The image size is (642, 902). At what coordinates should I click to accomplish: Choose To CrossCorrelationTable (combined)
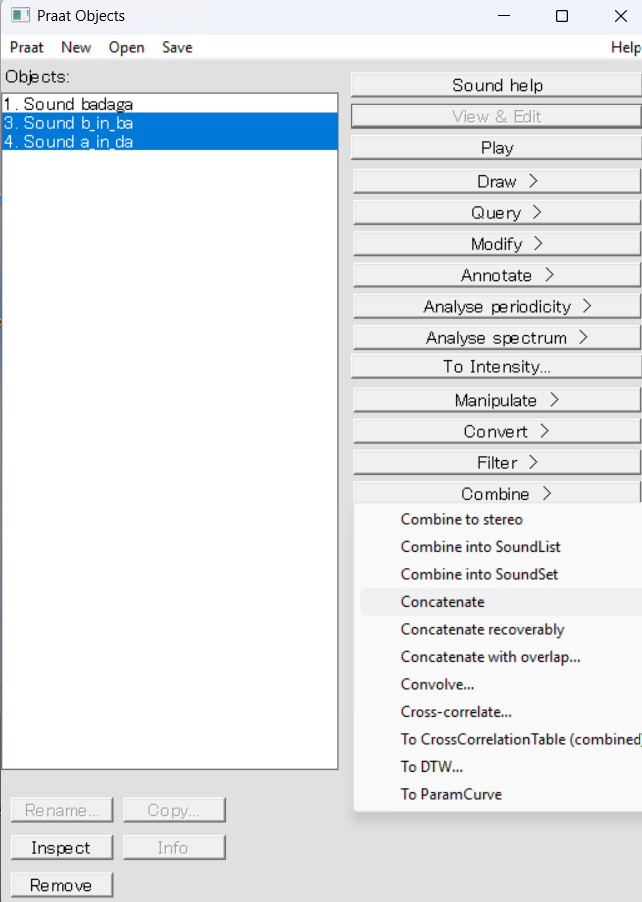point(501,739)
